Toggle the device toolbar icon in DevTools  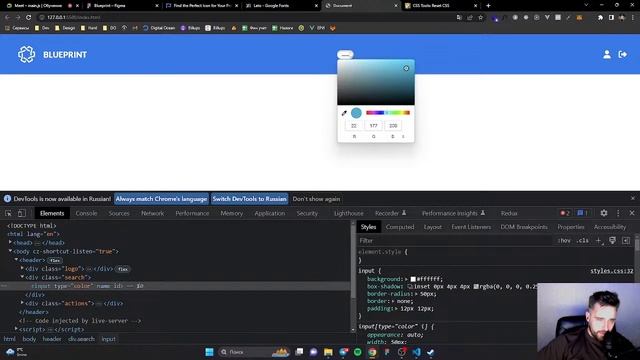tap(22, 213)
